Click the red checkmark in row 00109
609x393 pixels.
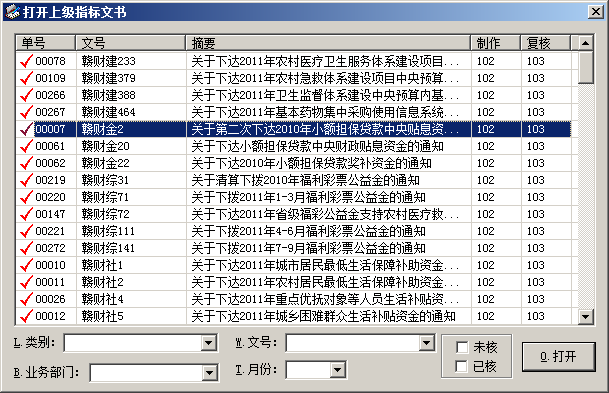pos(26,78)
